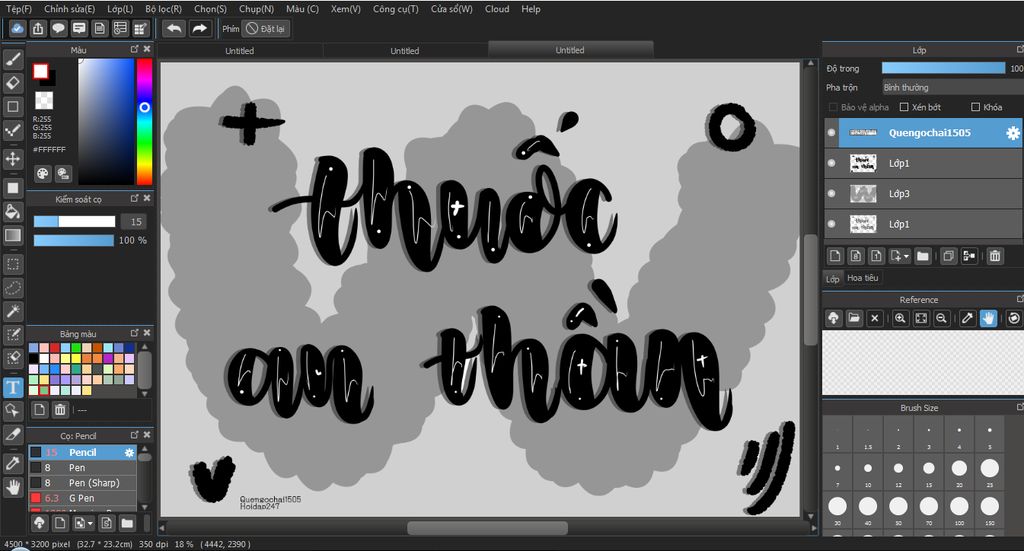
Task: Select the Eyedropper tool in the left toolbar
Action: click(13, 464)
